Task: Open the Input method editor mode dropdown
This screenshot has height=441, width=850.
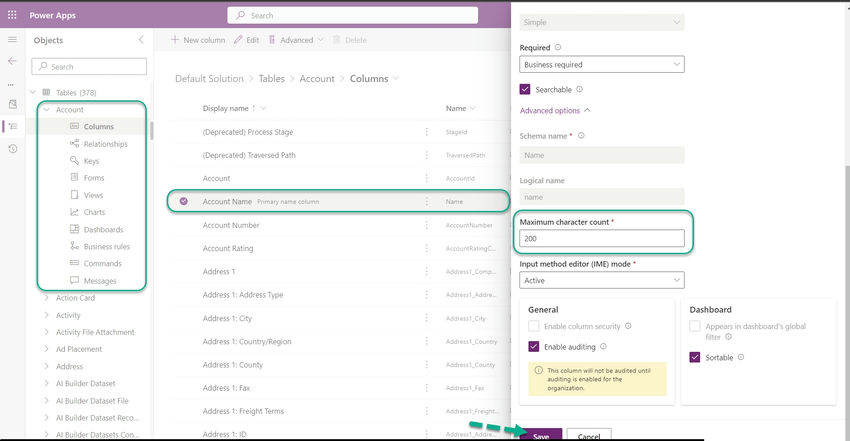Action: click(602, 280)
